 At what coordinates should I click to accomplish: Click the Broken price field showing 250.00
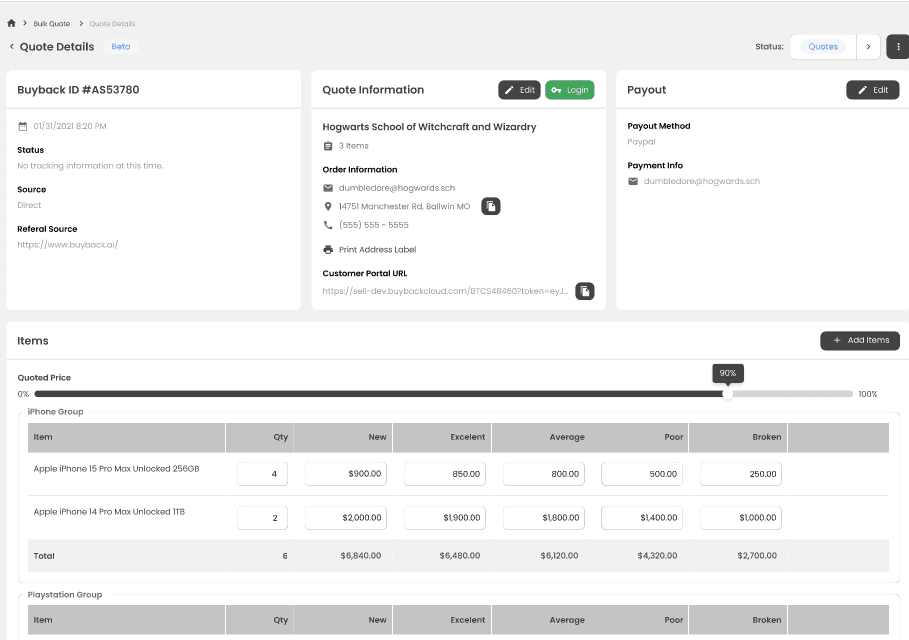(x=741, y=474)
